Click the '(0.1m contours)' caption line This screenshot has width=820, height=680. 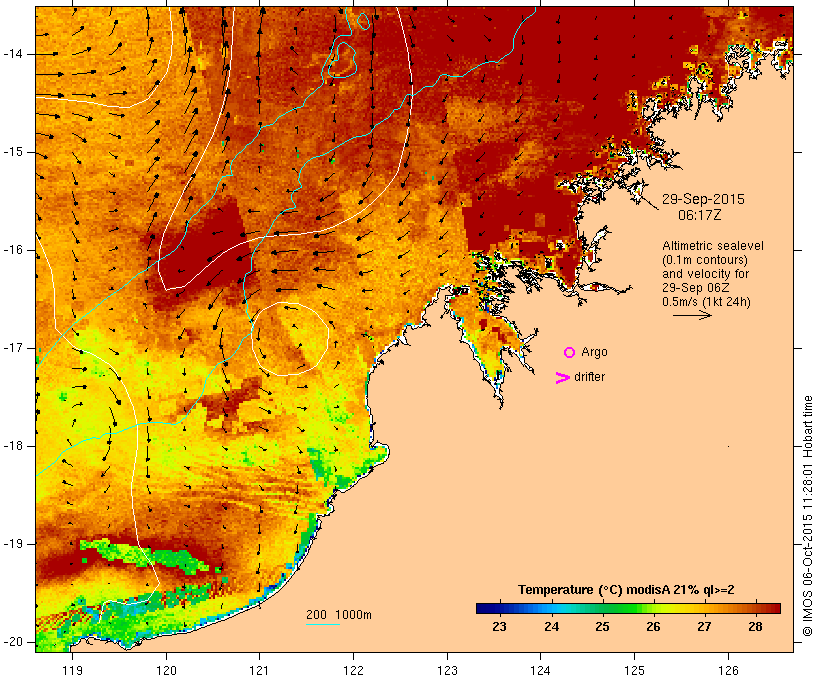coord(705,260)
